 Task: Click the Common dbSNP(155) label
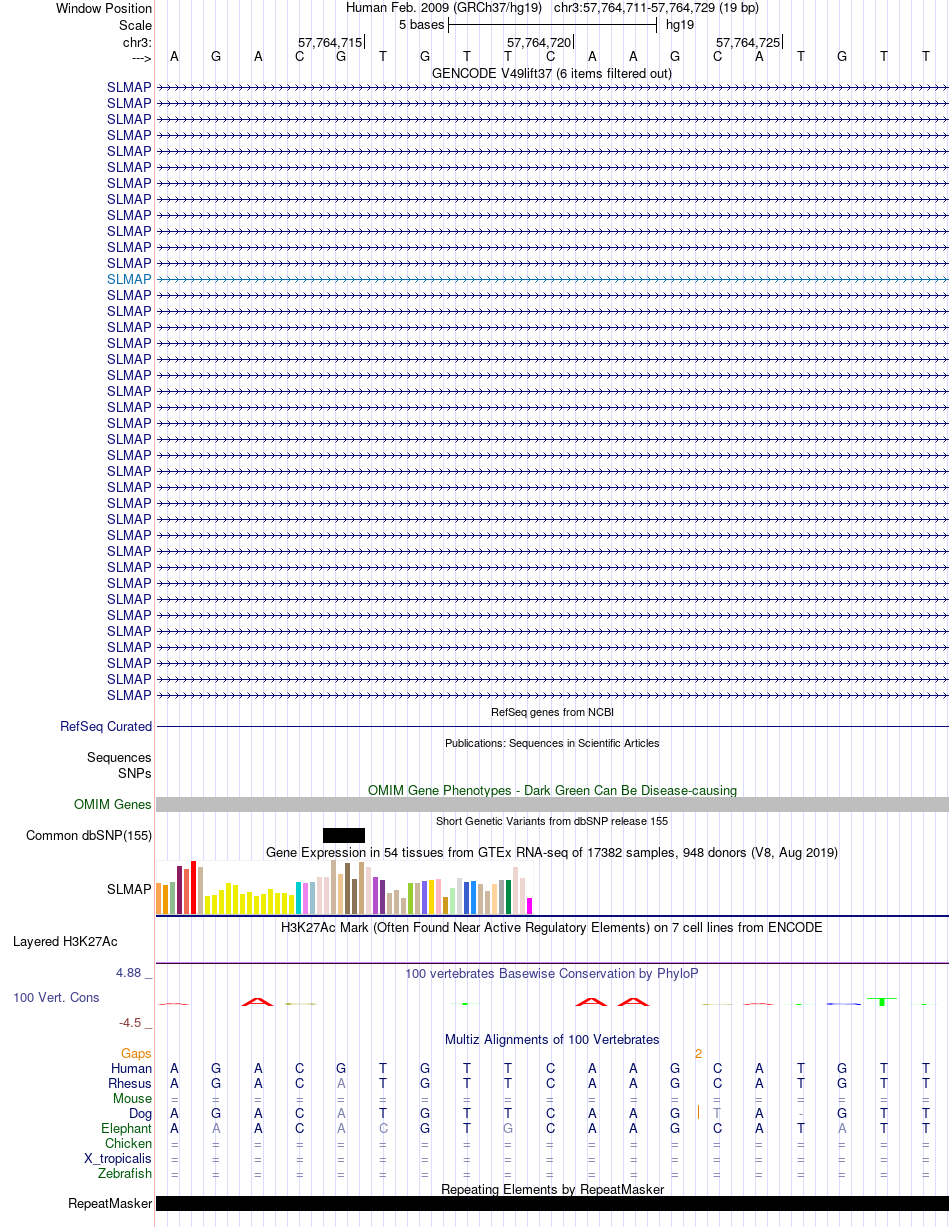[89, 836]
